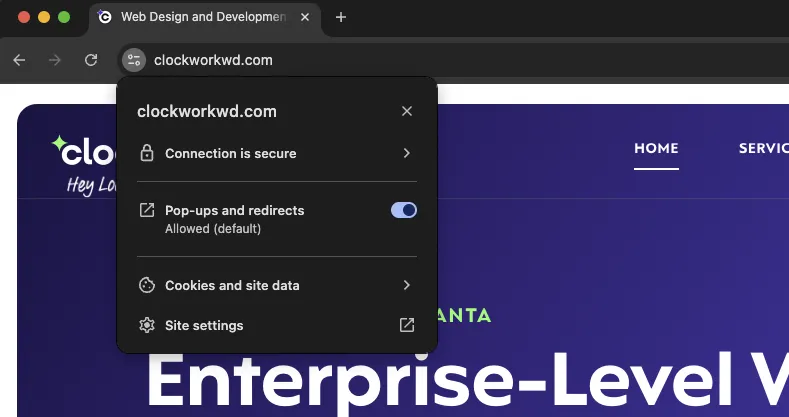Toggle Pop-ups and redirects switch off

(404, 210)
